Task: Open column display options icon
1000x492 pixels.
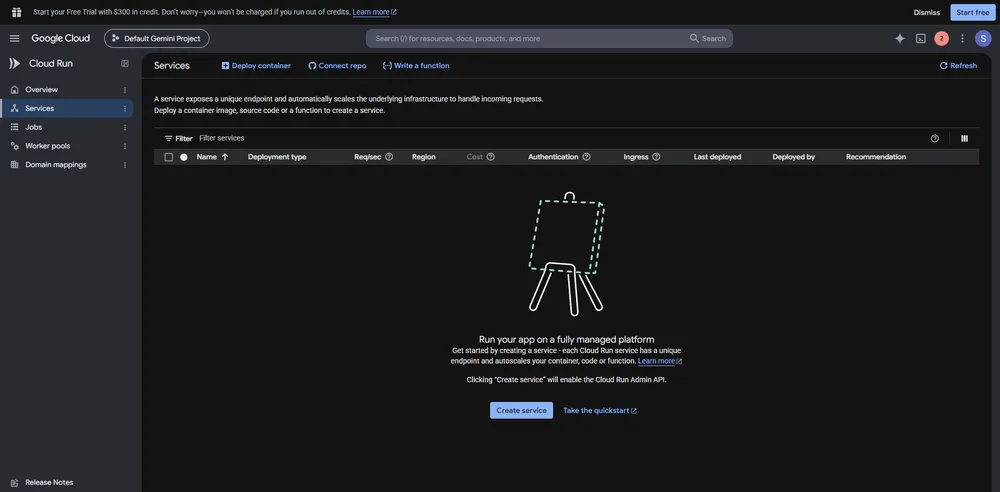Action: 964,138
